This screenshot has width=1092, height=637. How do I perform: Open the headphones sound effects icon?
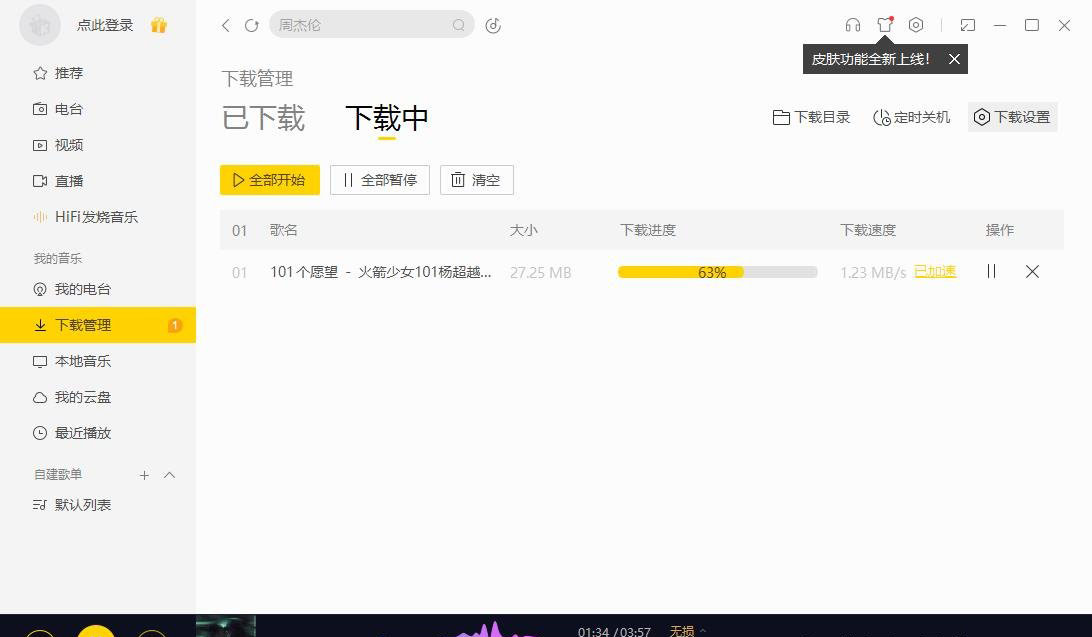pyautogui.click(x=852, y=25)
